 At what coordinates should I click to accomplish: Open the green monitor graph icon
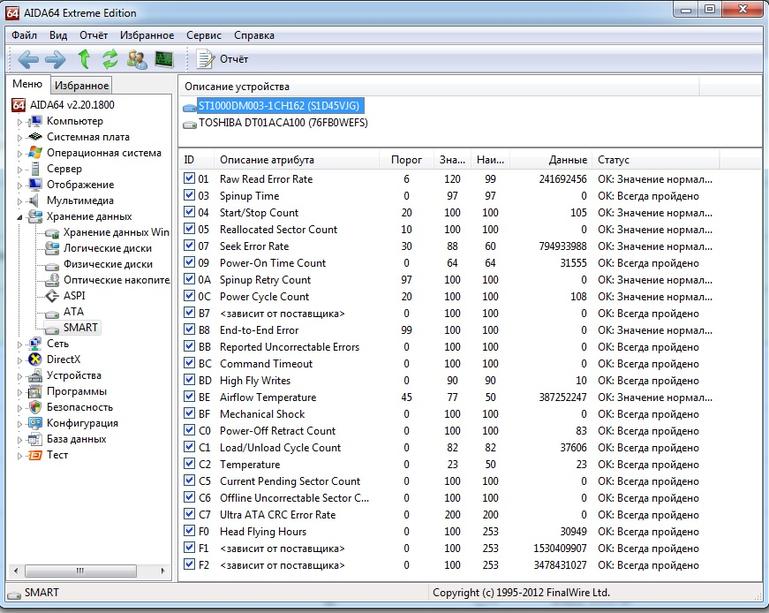point(164,59)
